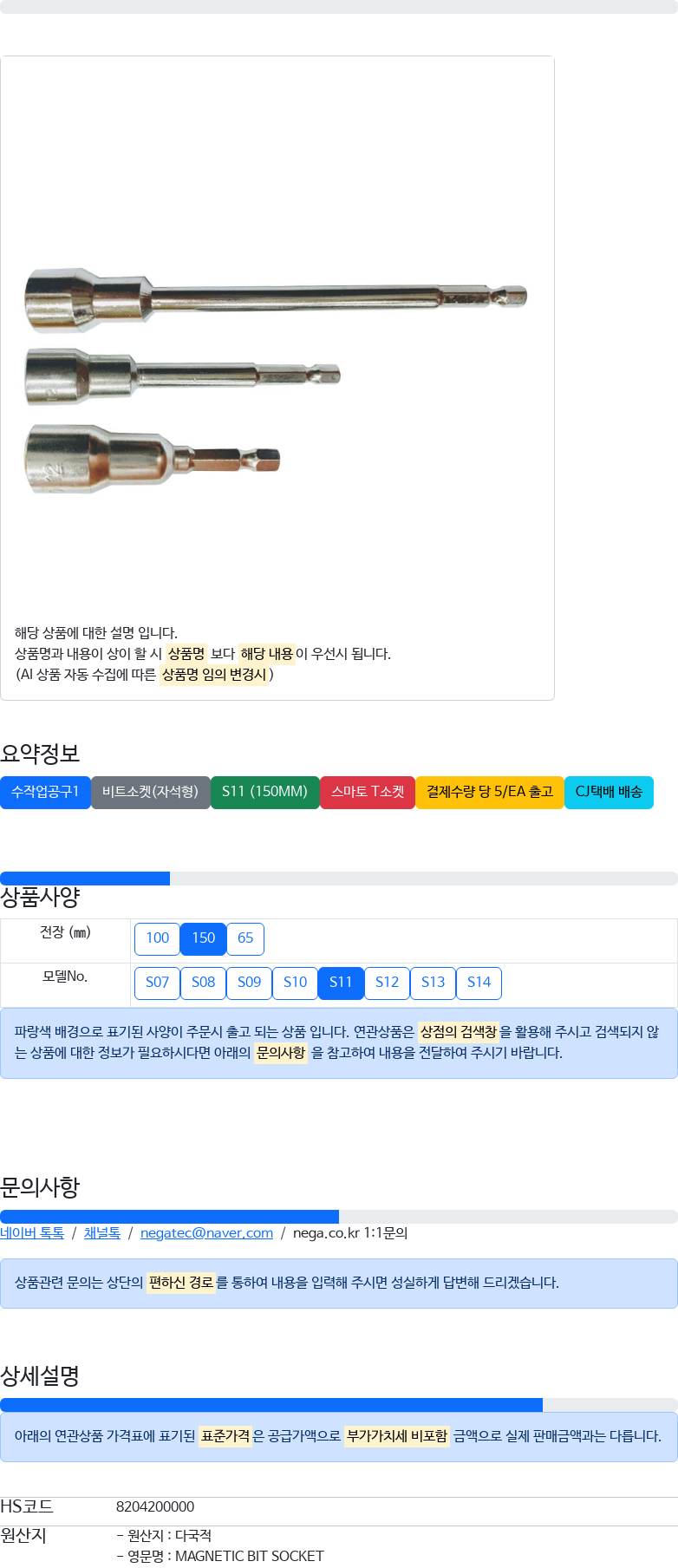Screen dimensions: 678x1568
Task: Click the 수작업공구1 category badge
Action: pos(45,792)
